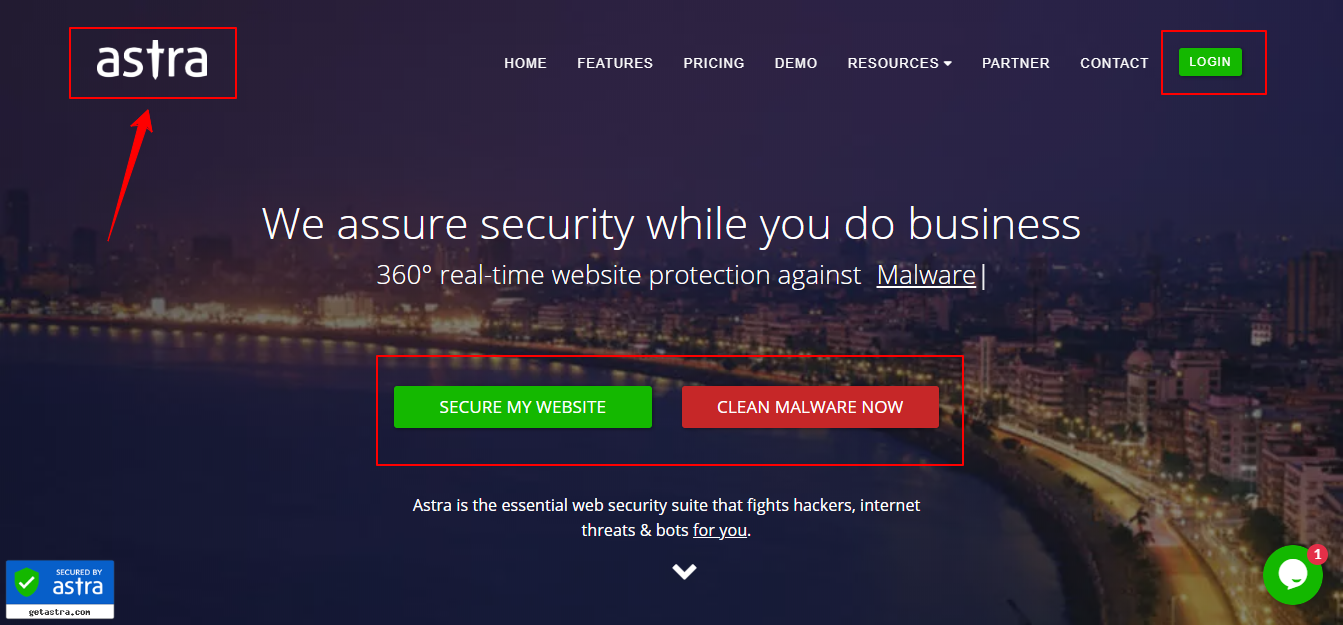Viewport: 1343px width, 625px height.
Task: Follow the 'for you' link
Action: 720,530
